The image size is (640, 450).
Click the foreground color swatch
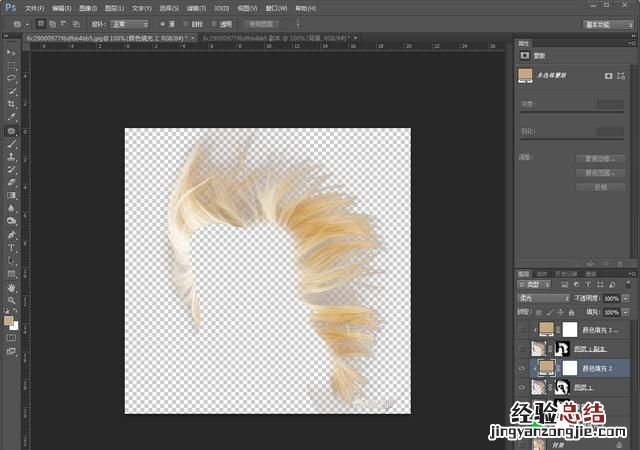[9, 320]
